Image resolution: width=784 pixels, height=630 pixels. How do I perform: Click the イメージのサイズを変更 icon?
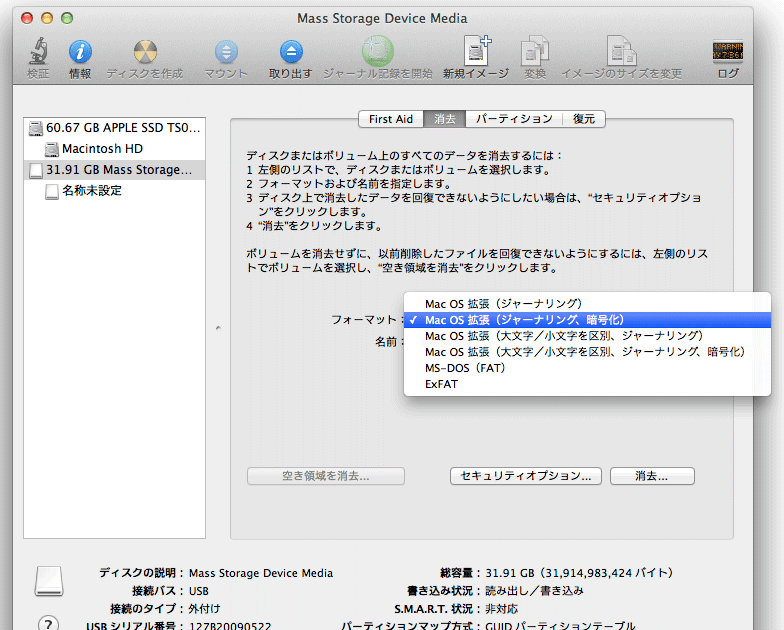click(x=622, y=50)
